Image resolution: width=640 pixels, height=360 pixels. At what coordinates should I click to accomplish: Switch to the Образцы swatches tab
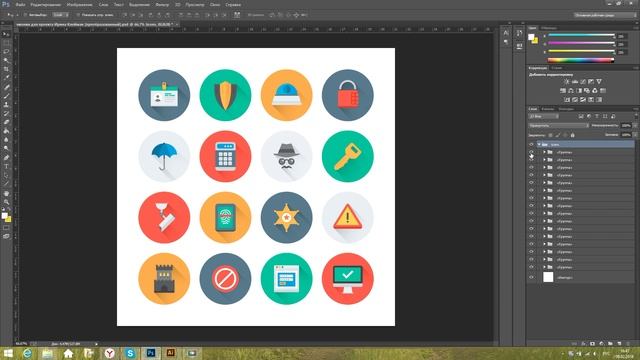coord(549,28)
